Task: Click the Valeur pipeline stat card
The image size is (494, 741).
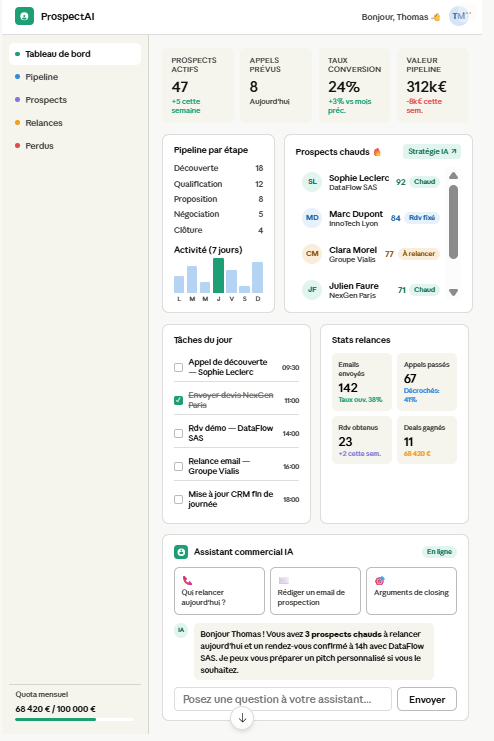Action: [x=433, y=85]
